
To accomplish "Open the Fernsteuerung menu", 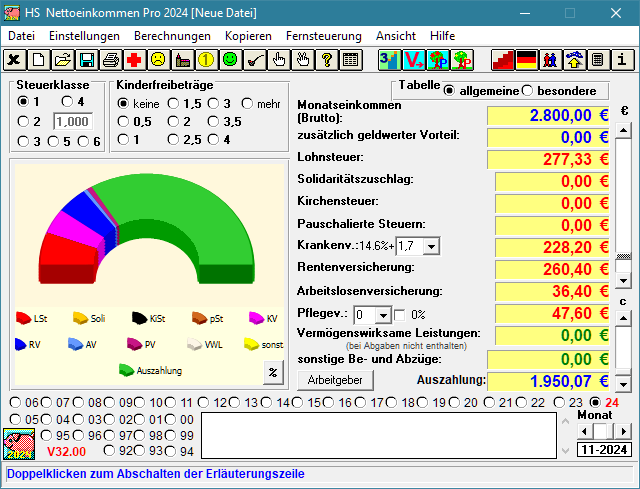I will pyautogui.click(x=323, y=35).
